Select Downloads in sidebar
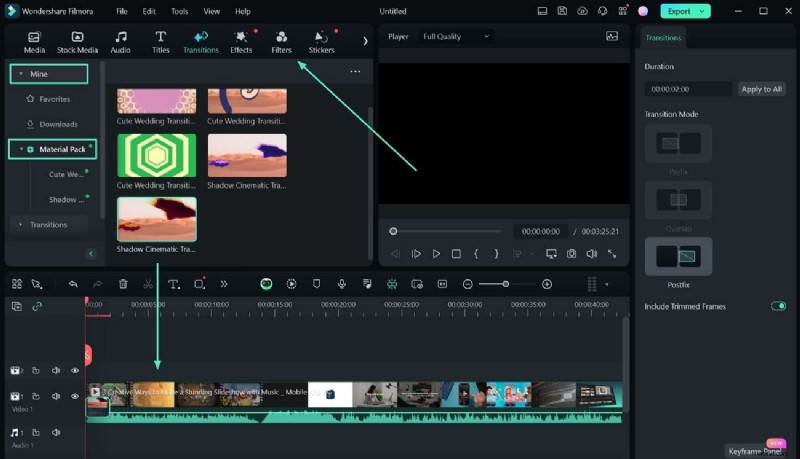 [x=52, y=124]
